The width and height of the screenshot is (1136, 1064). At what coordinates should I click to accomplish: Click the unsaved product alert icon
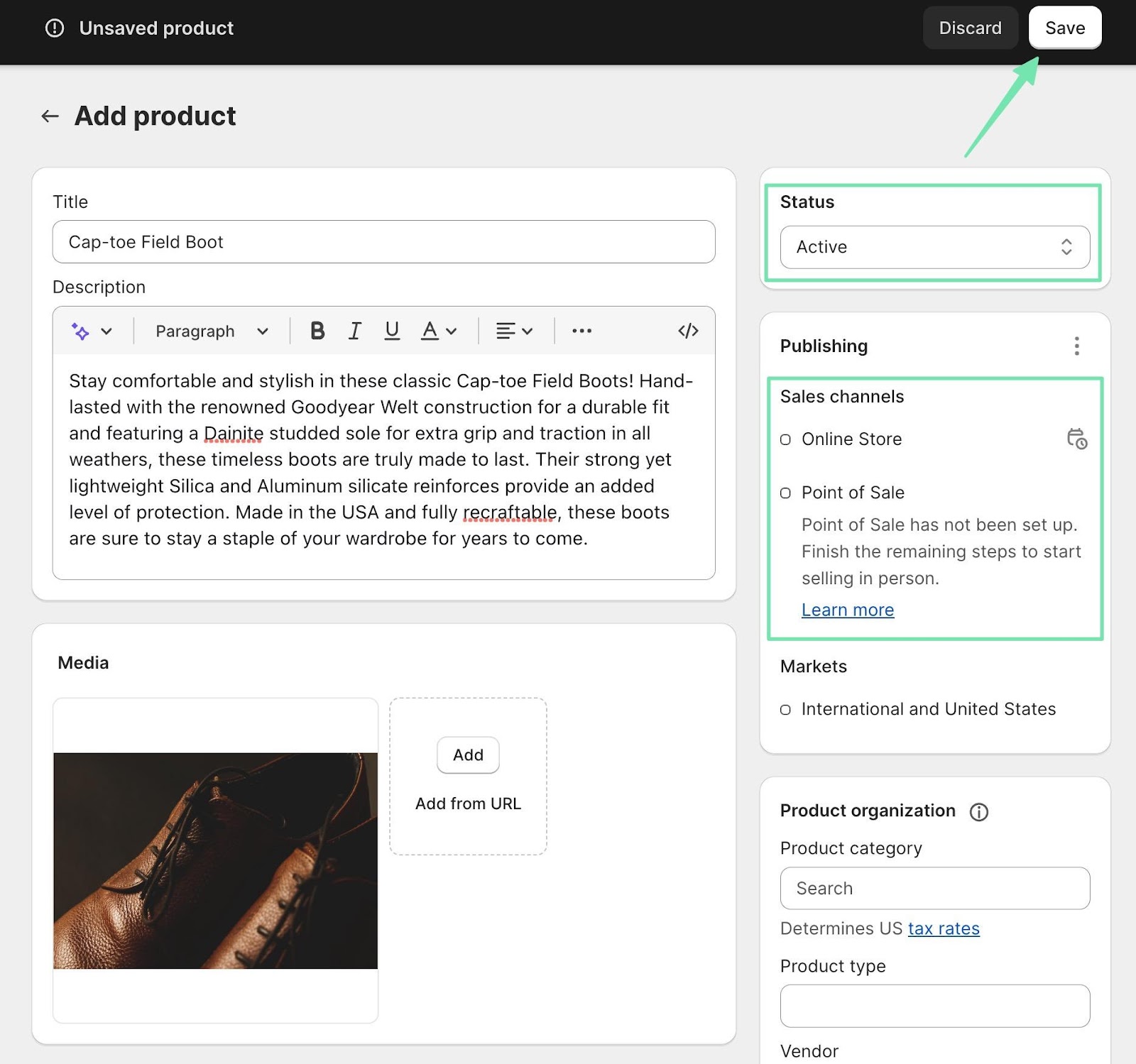tap(55, 28)
